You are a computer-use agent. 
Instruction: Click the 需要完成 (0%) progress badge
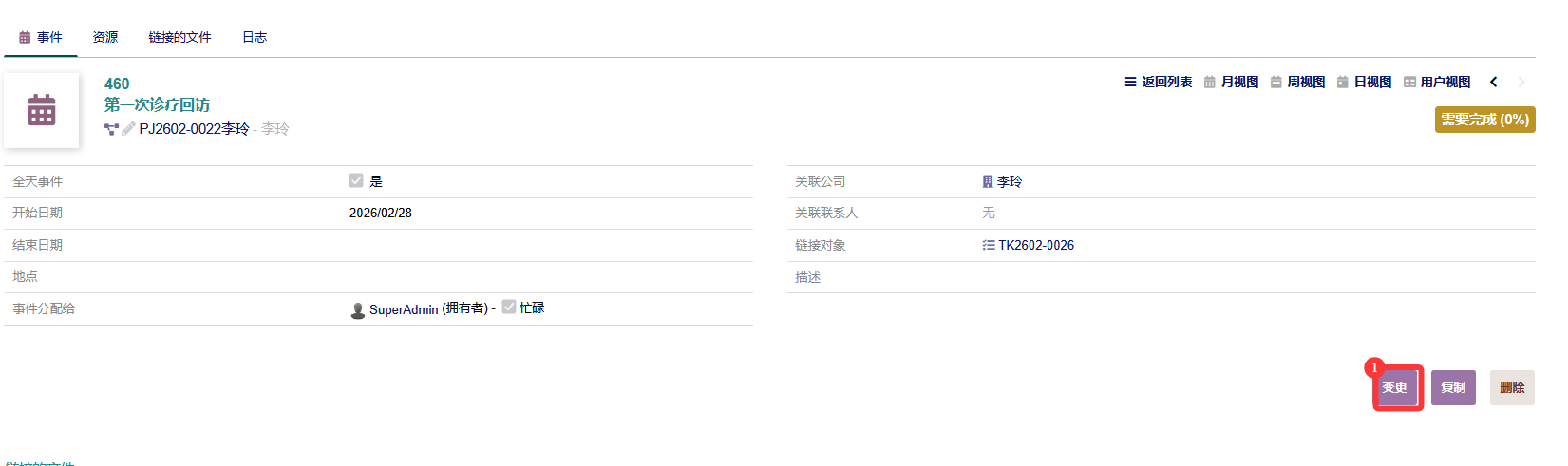pyautogui.click(x=1484, y=120)
